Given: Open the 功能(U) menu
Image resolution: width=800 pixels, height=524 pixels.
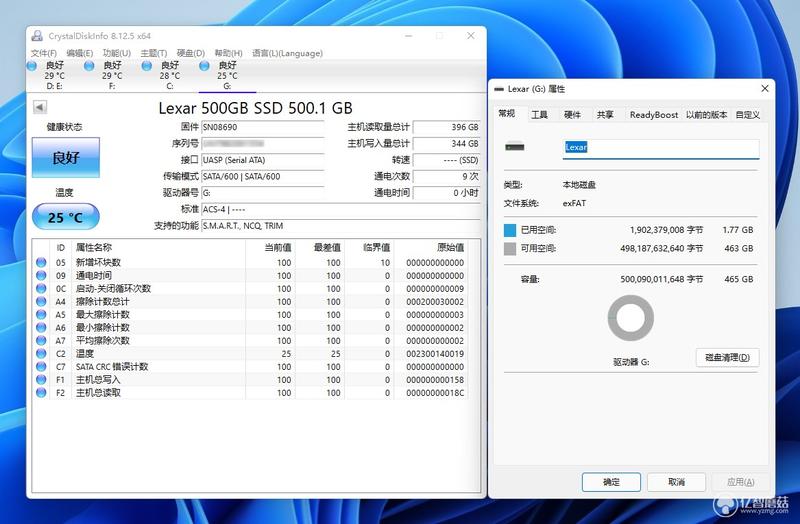Looking at the screenshot, I should click(117, 53).
